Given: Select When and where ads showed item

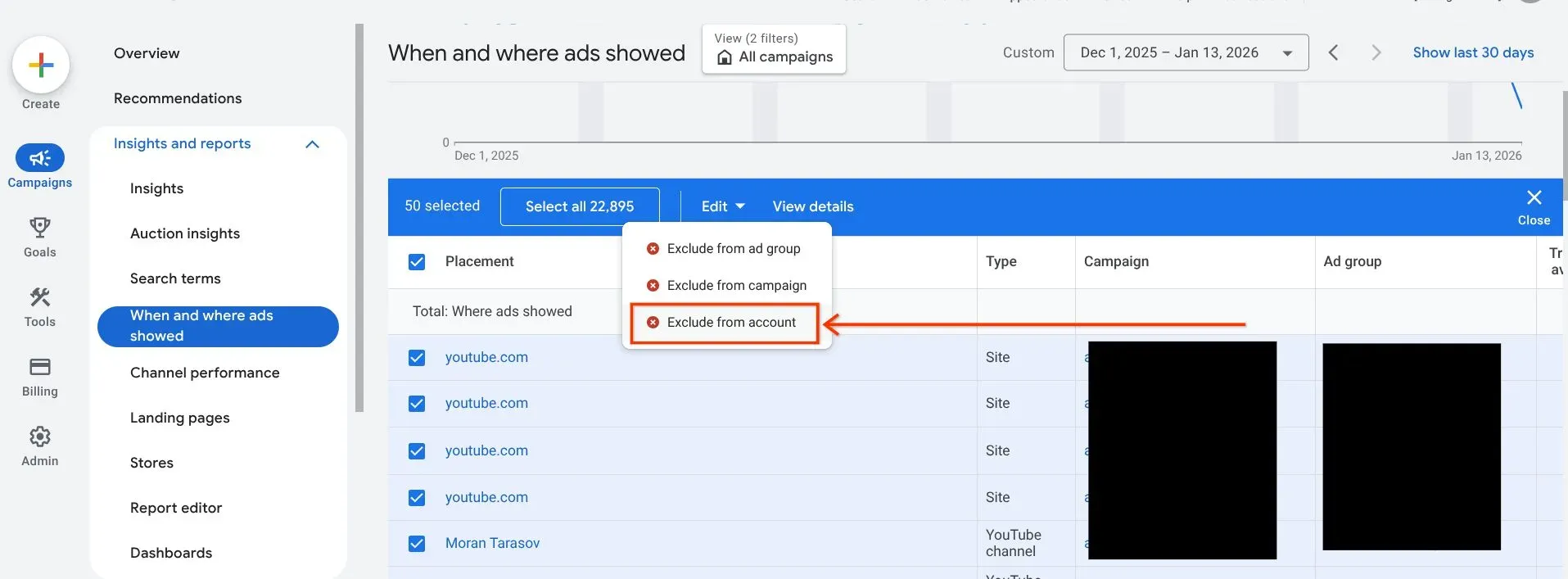Looking at the screenshot, I should click(218, 326).
